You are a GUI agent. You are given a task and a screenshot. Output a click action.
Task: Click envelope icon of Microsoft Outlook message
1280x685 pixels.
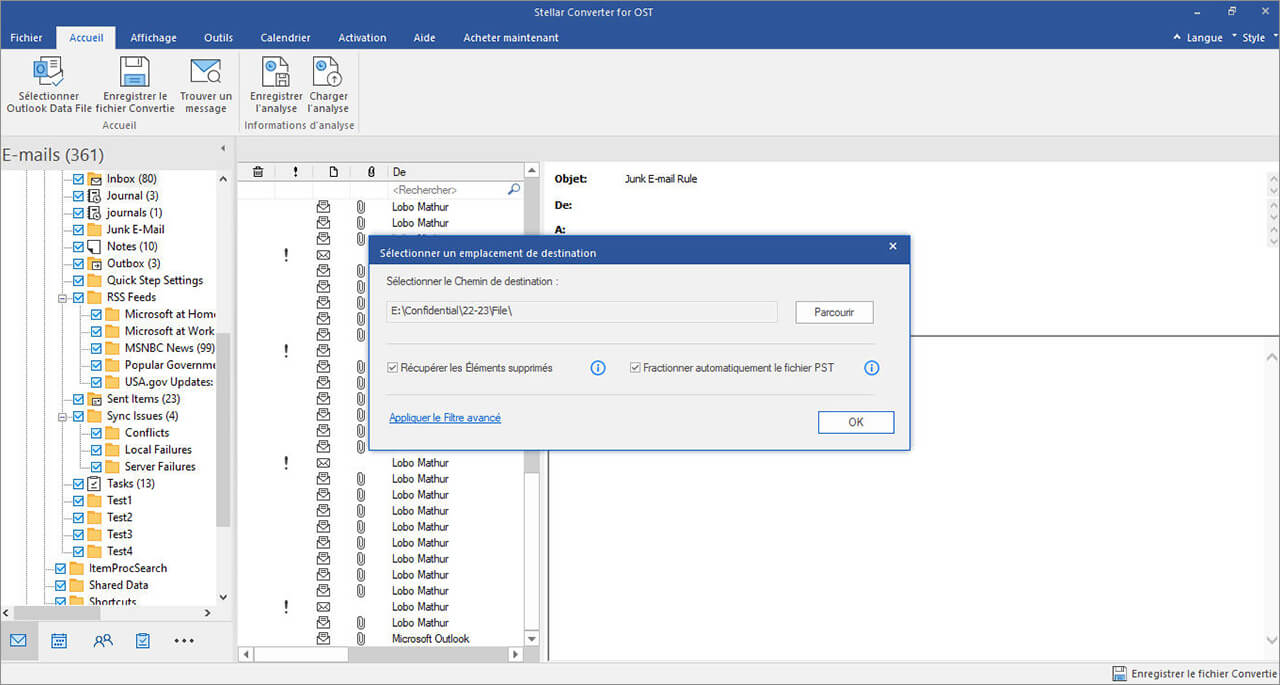(x=323, y=638)
